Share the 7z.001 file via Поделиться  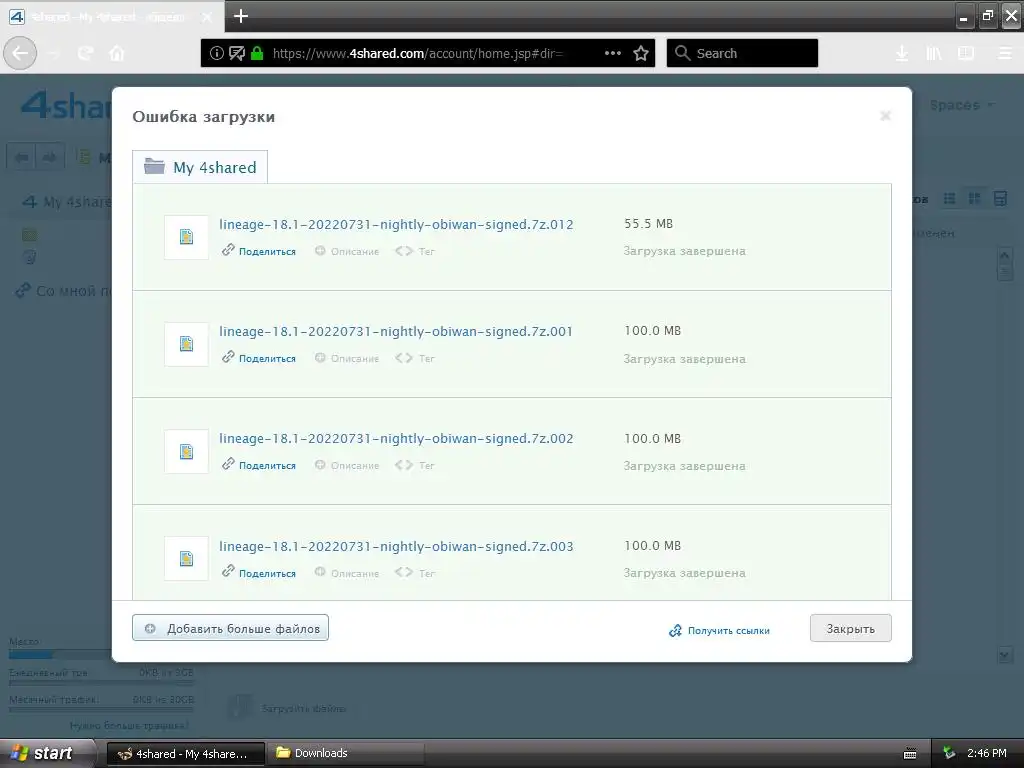(x=259, y=358)
